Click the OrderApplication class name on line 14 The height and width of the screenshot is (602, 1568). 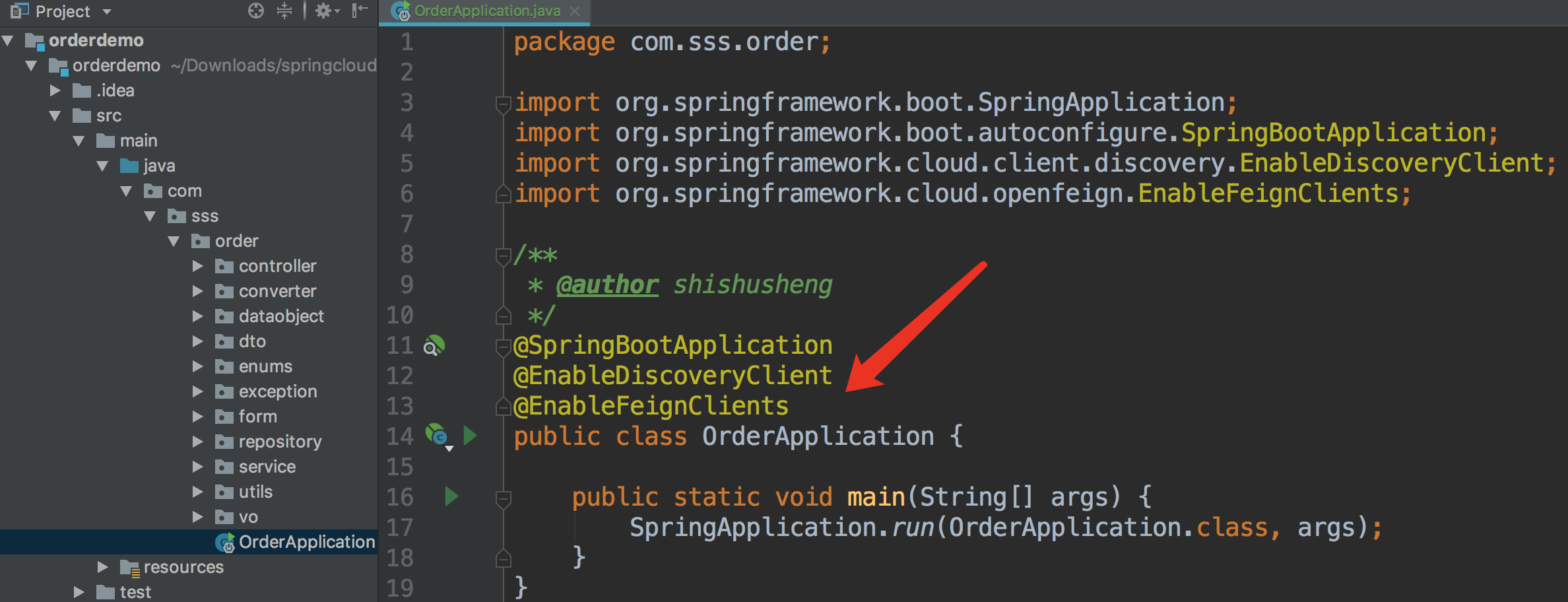click(x=818, y=436)
